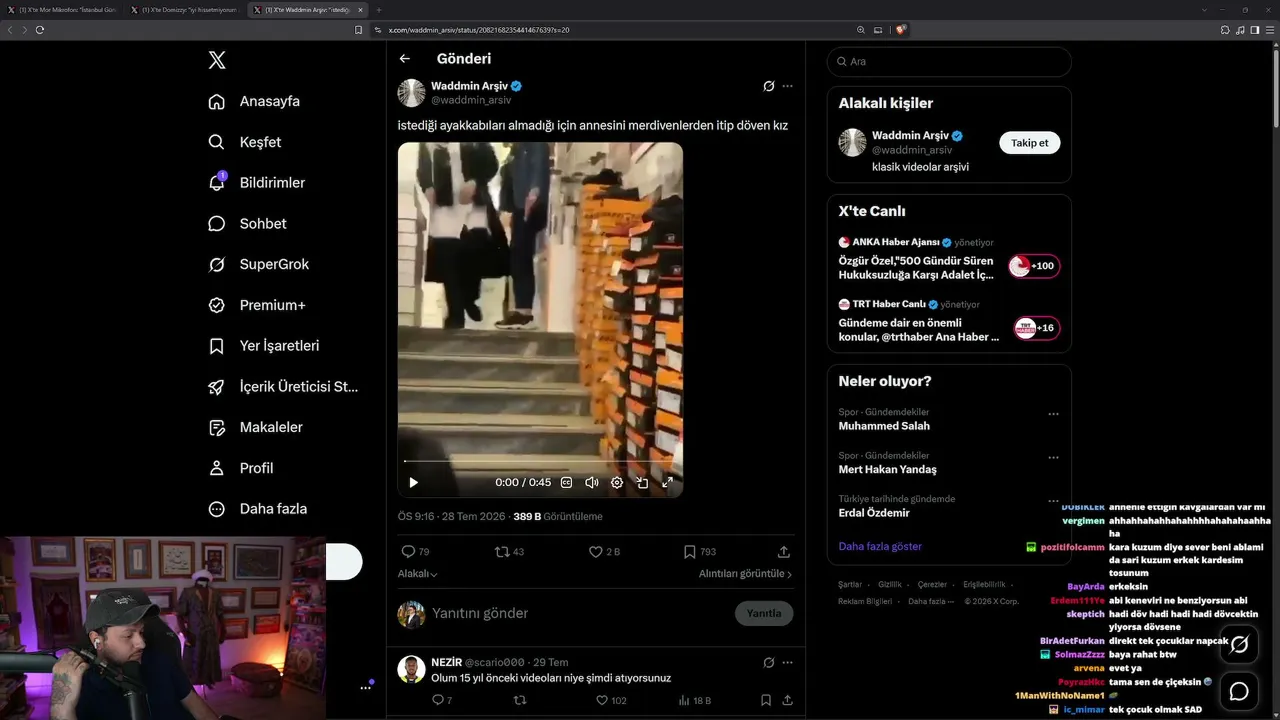Viewport: 1280px width, 720px height.
Task: Open Waddmin Arşiv avatar on the post
Action: [412, 93]
